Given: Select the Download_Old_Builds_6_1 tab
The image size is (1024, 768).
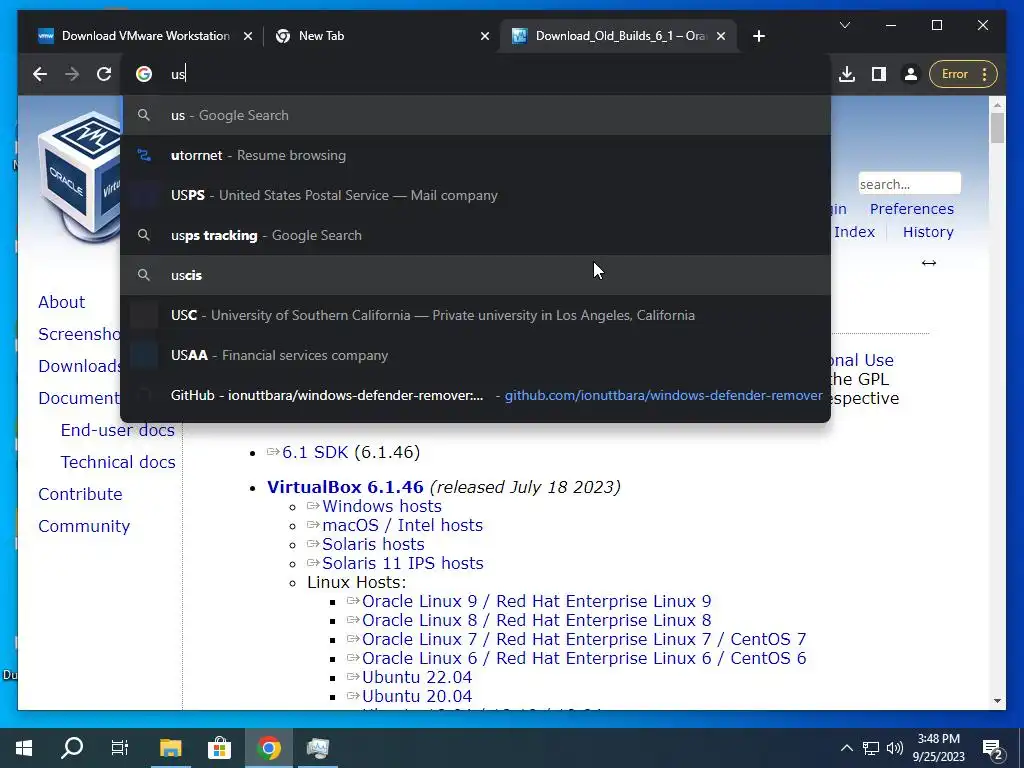Looking at the screenshot, I should pos(619,36).
